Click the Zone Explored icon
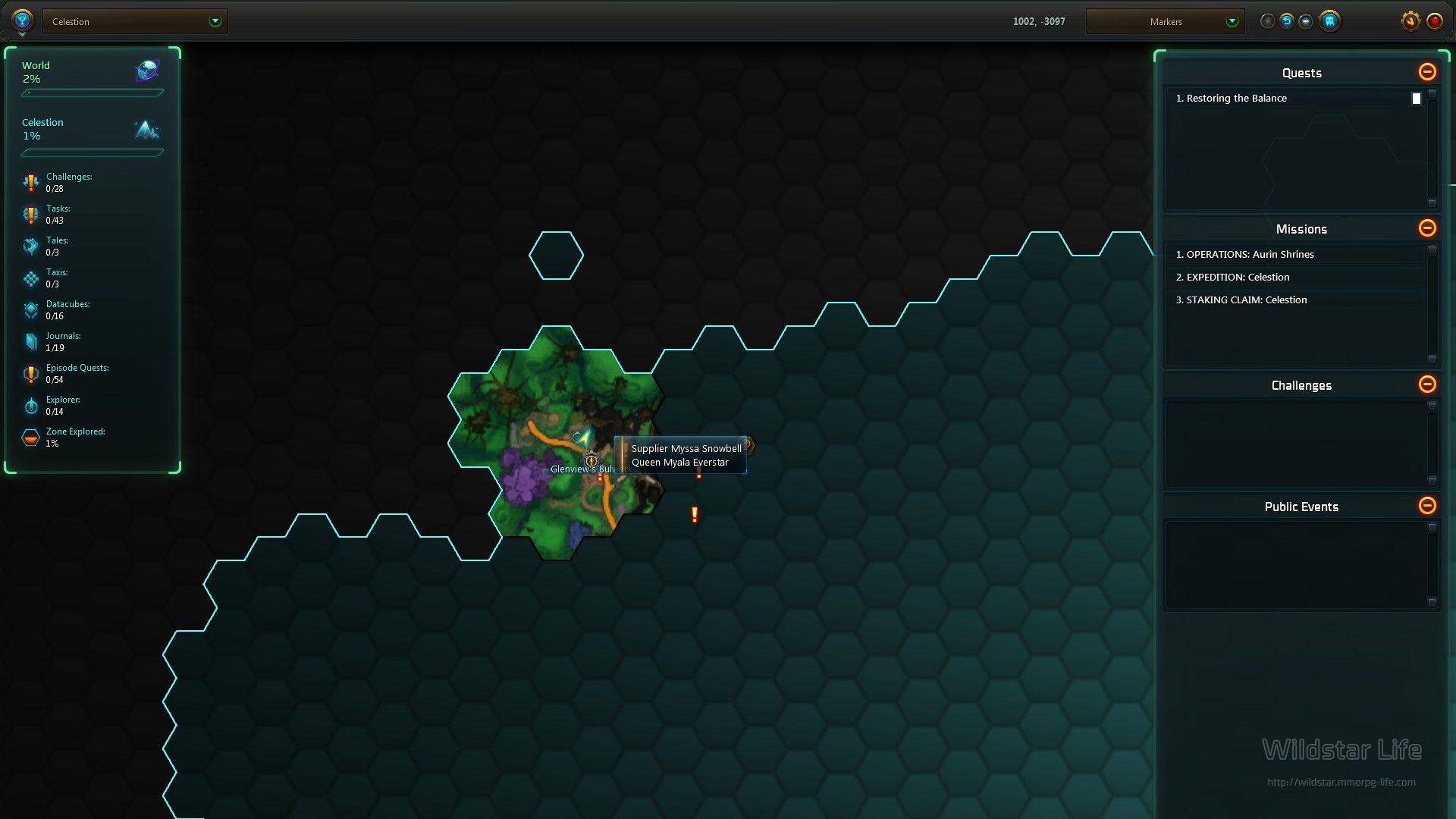This screenshot has width=1456, height=819. pos(30,438)
